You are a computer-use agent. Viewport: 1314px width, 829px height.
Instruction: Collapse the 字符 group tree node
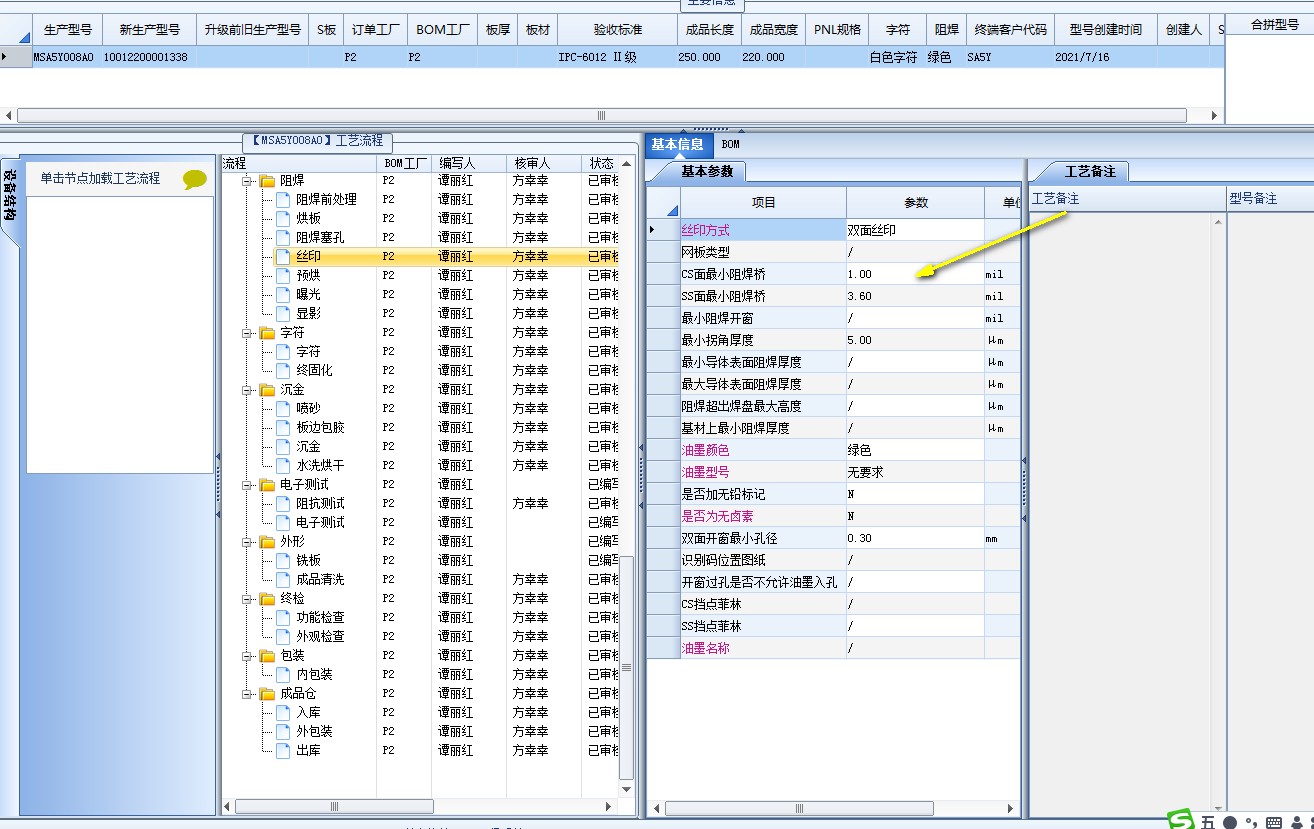click(x=247, y=333)
